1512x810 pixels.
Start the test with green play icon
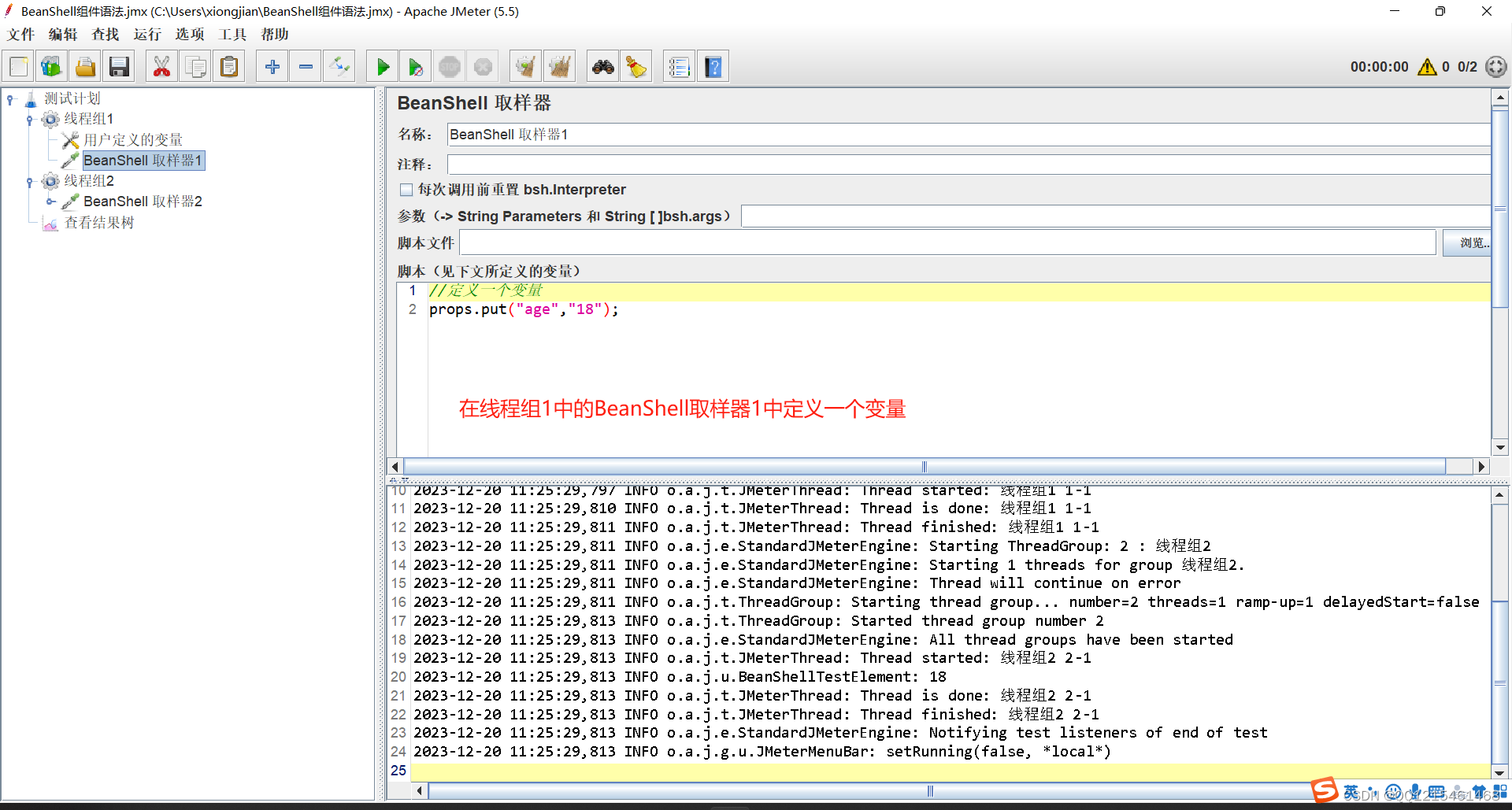tap(383, 67)
